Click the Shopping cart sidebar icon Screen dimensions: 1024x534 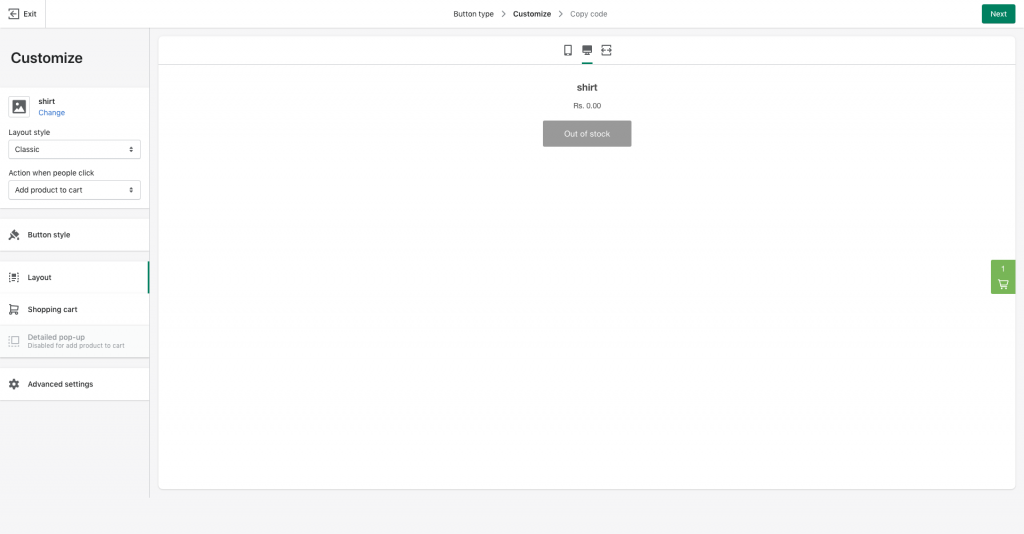[x=14, y=309]
